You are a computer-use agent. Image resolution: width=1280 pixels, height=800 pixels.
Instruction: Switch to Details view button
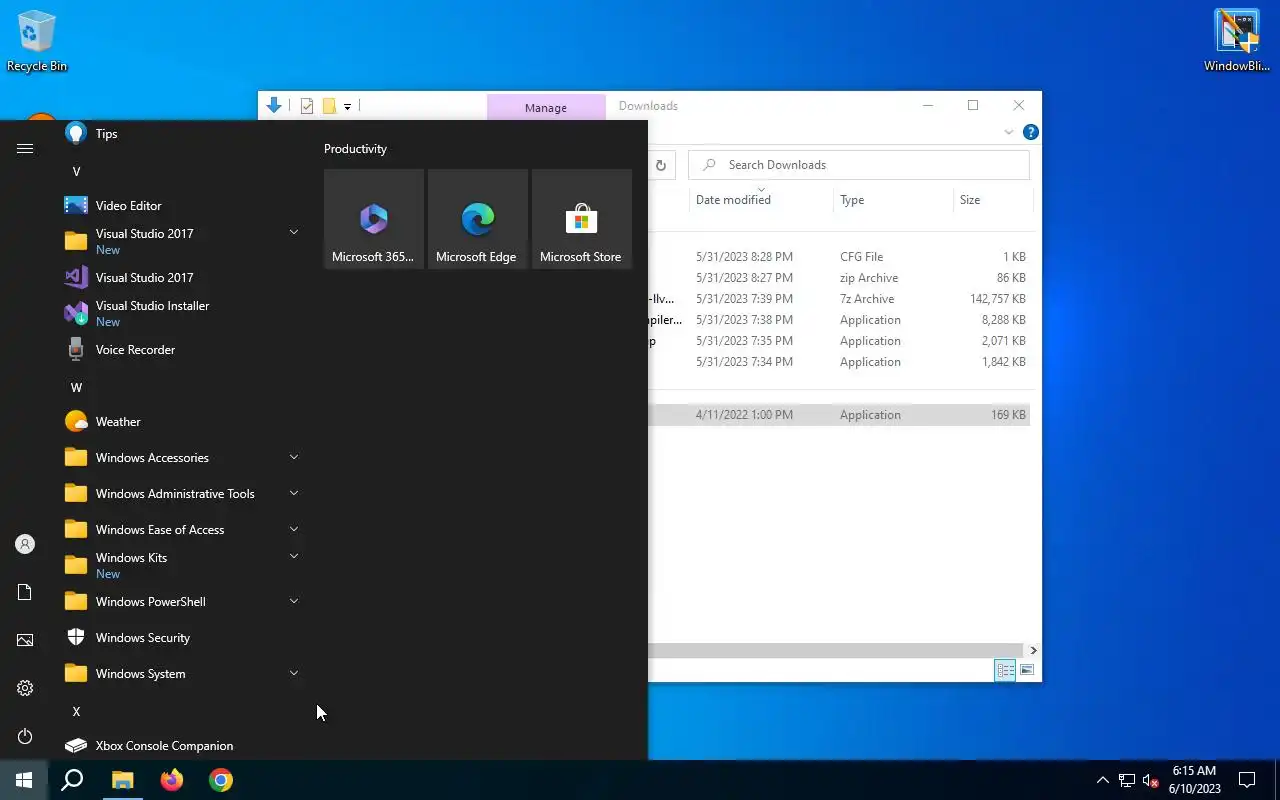(1005, 670)
